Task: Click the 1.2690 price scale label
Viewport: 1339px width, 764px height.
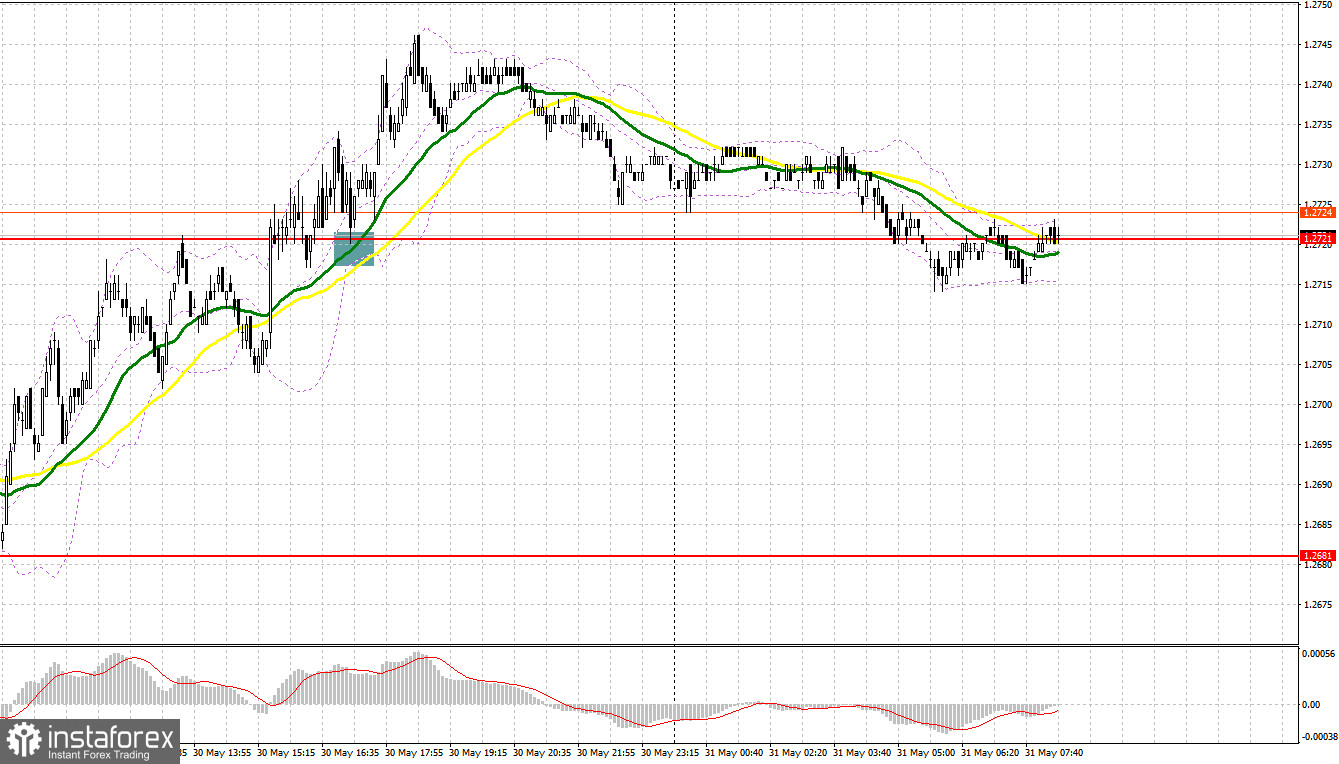Action: [1317, 484]
